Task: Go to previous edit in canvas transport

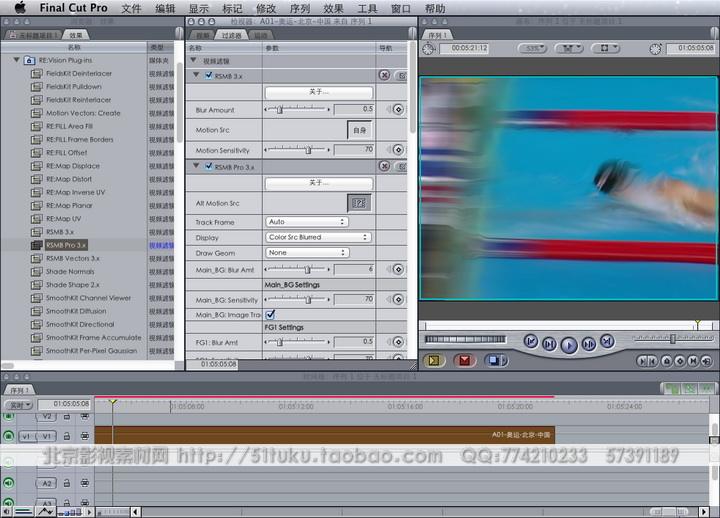Action: (x=531, y=342)
